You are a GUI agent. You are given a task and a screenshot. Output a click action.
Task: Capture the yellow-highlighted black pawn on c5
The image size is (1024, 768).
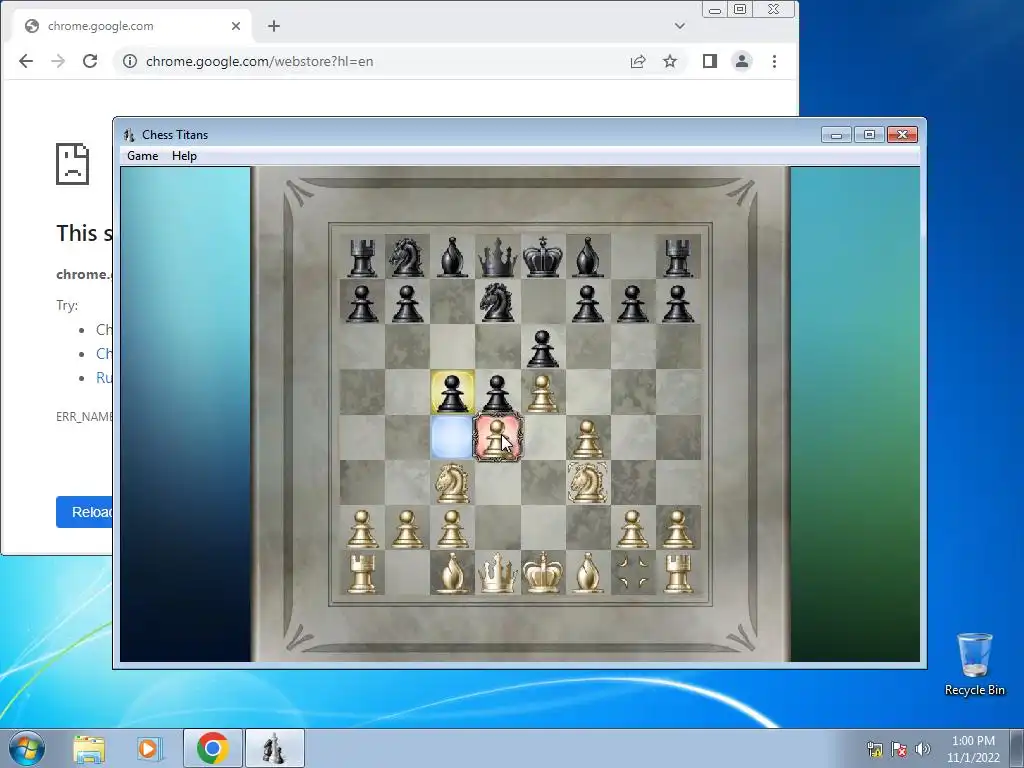coord(453,392)
